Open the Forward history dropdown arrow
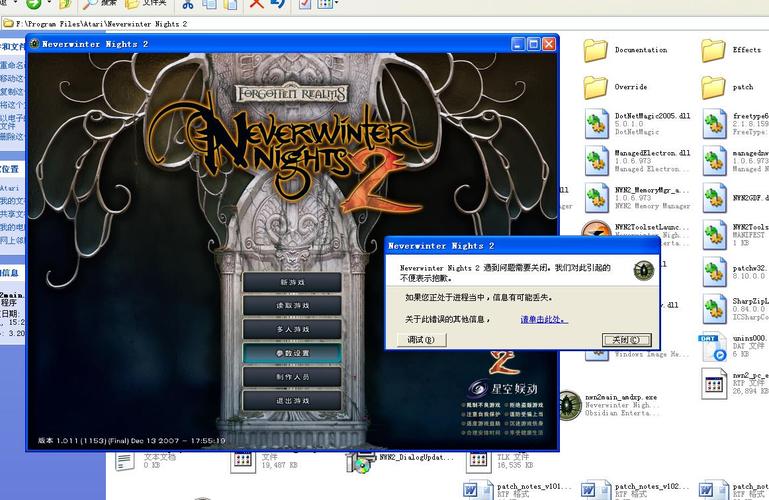The width and height of the screenshot is (769, 500). (x=49, y=4)
